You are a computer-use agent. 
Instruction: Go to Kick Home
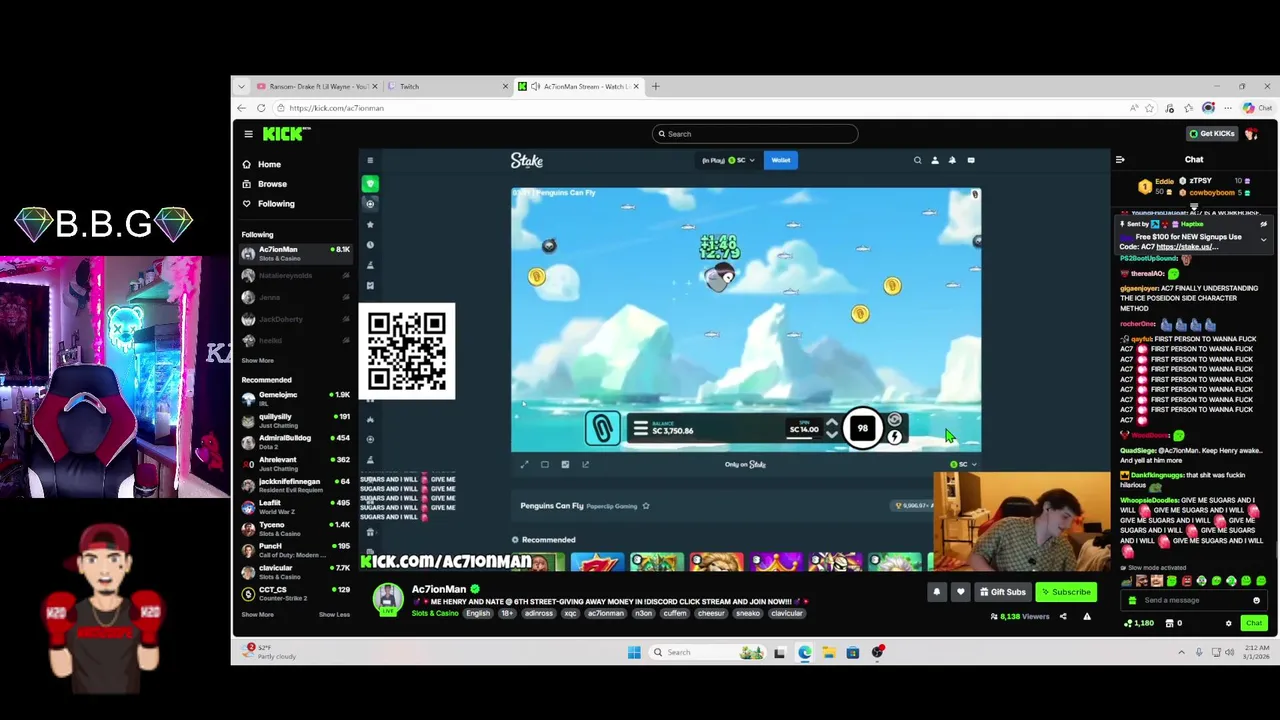(x=262, y=164)
